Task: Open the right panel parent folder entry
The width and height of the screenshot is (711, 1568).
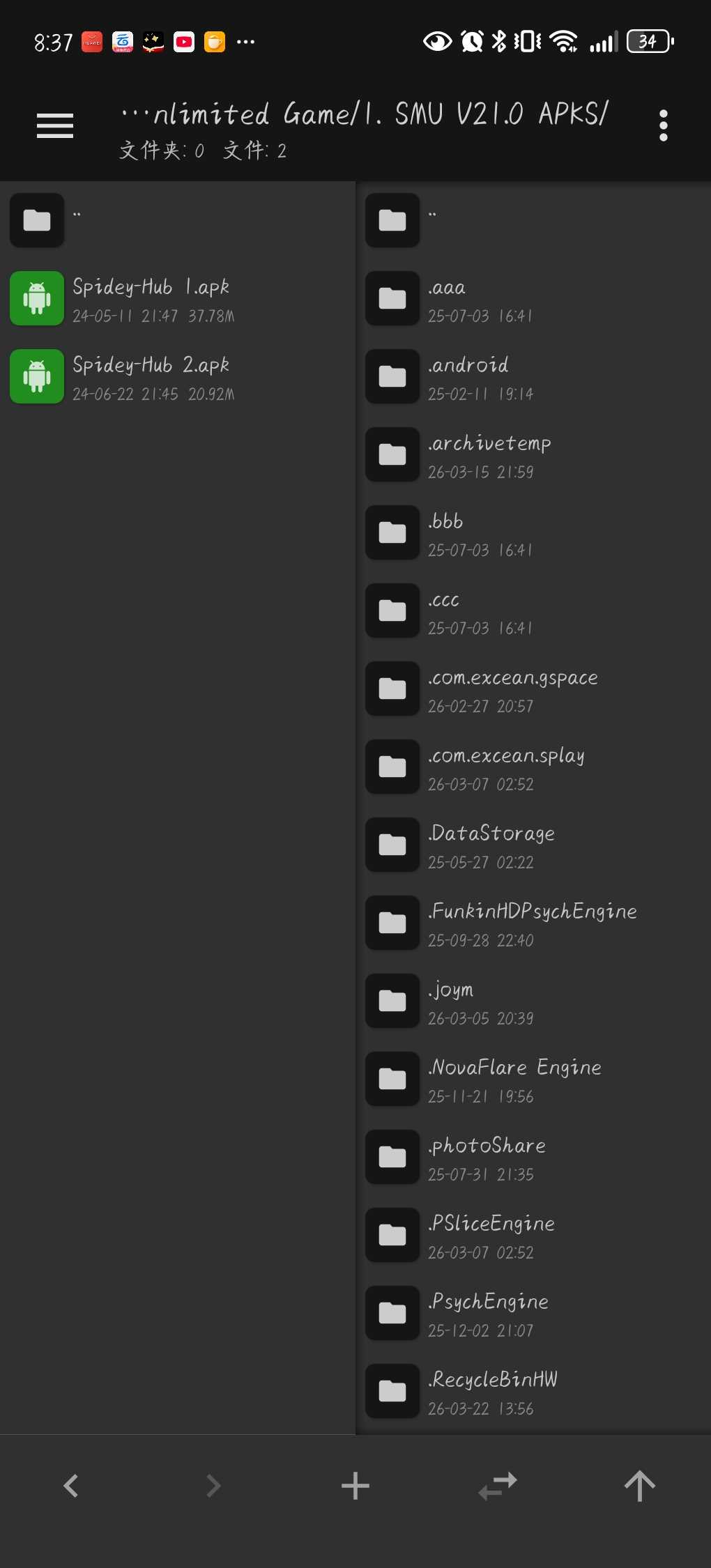Action: tap(533, 220)
